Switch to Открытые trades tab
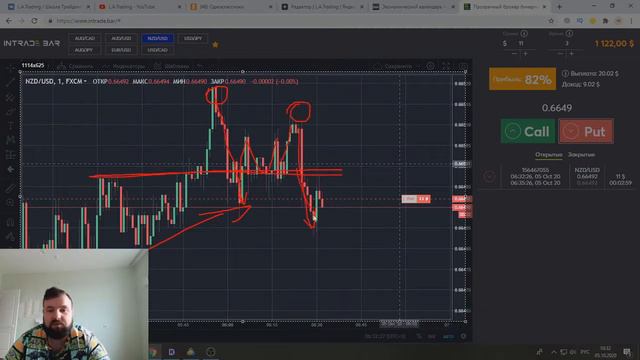This screenshot has height=360, width=640. (549, 155)
